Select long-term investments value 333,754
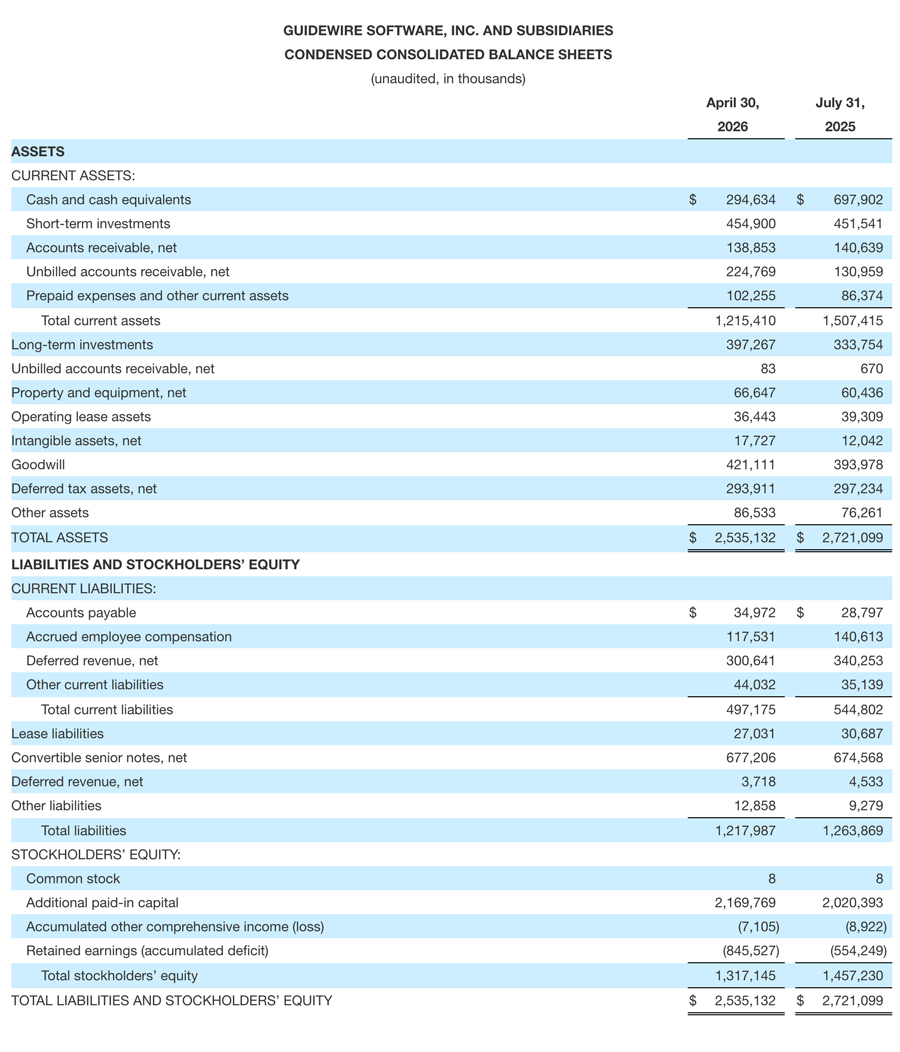Screen dimensions: 900x1052 tap(858, 345)
